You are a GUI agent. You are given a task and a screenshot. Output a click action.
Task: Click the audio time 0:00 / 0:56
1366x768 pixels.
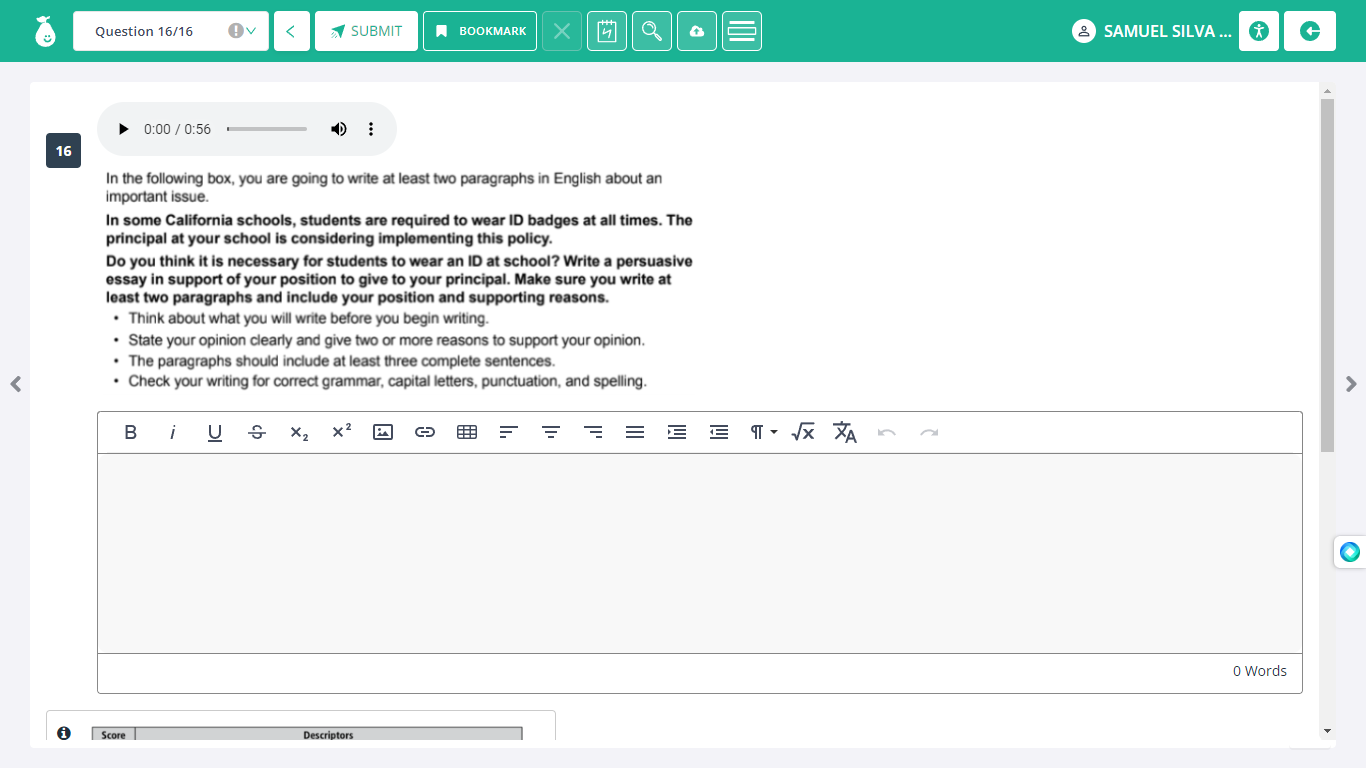tap(177, 129)
